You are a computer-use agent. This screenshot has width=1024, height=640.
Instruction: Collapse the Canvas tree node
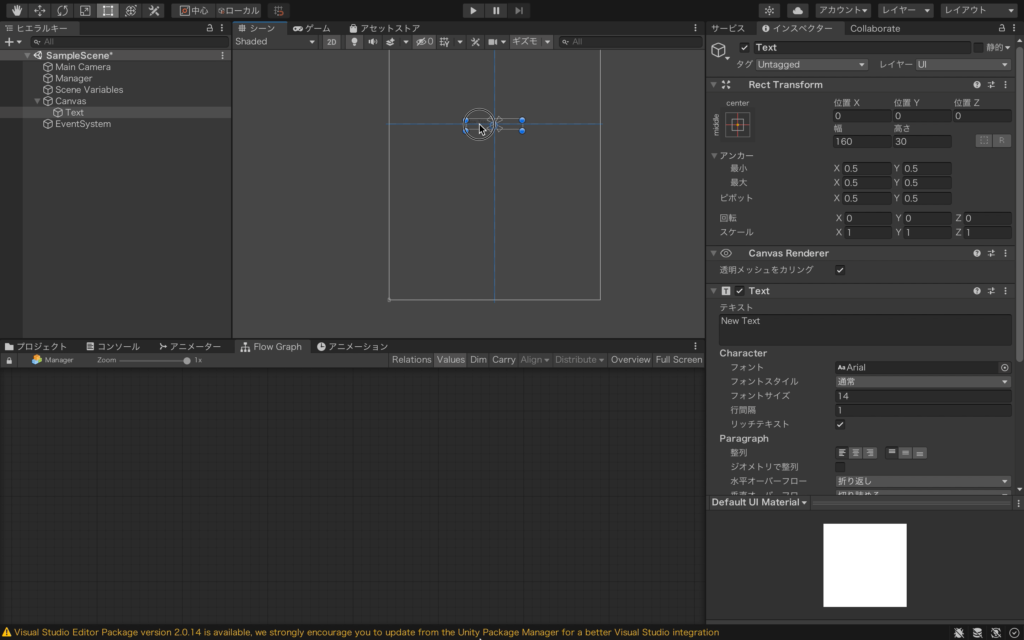pyautogui.click(x=37, y=101)
